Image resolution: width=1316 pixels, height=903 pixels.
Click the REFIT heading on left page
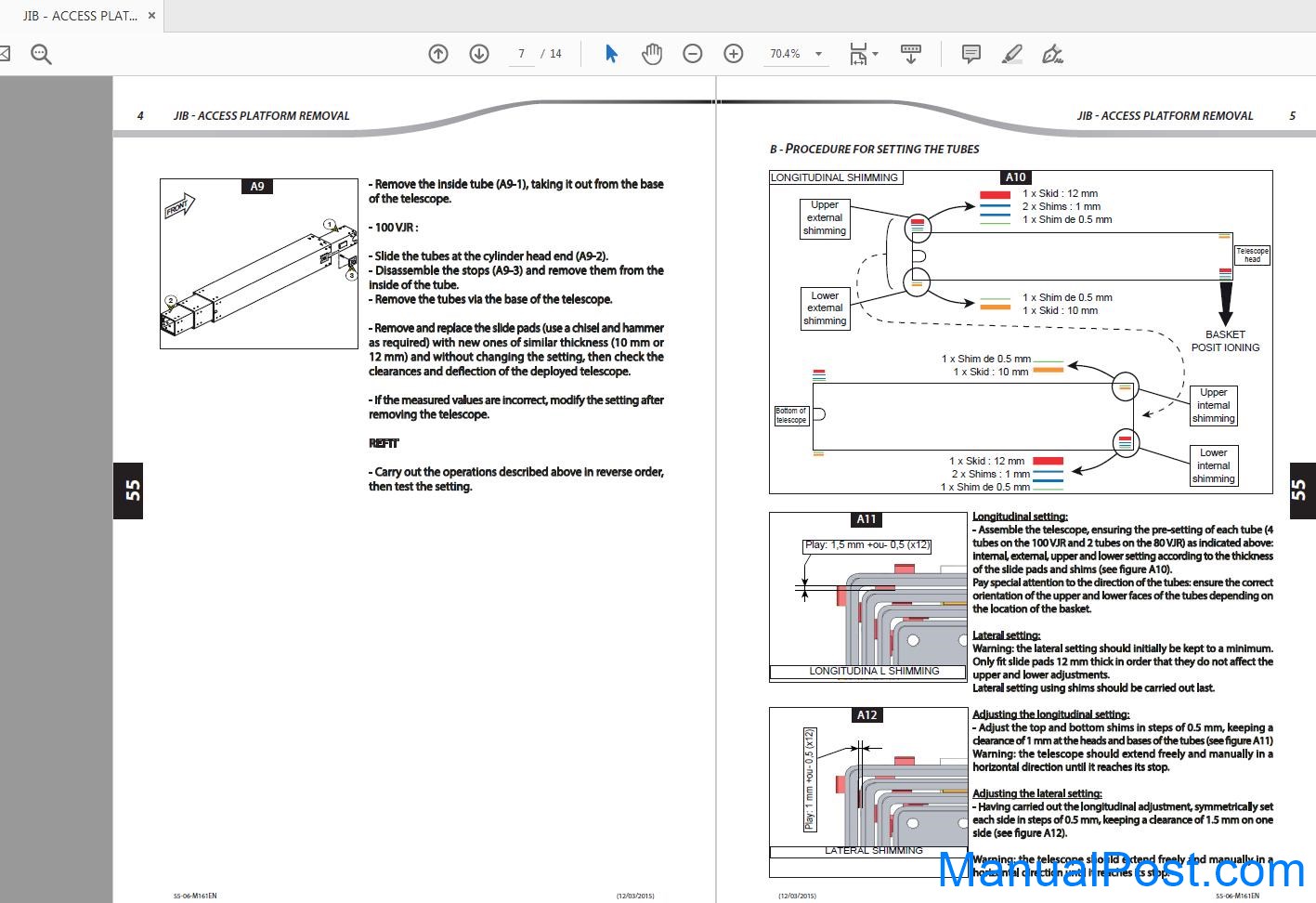(x=384, y=443)
